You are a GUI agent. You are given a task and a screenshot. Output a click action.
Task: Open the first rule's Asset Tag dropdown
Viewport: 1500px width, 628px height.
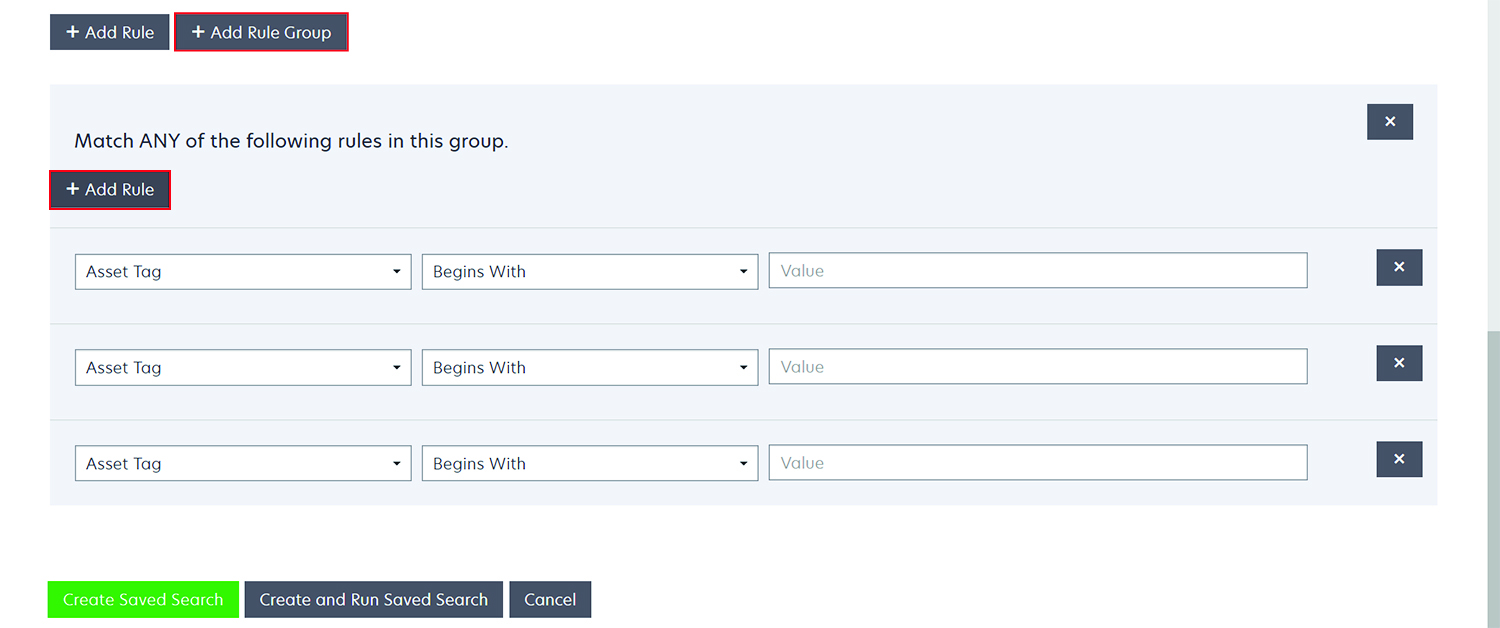(x=243, y=272)
